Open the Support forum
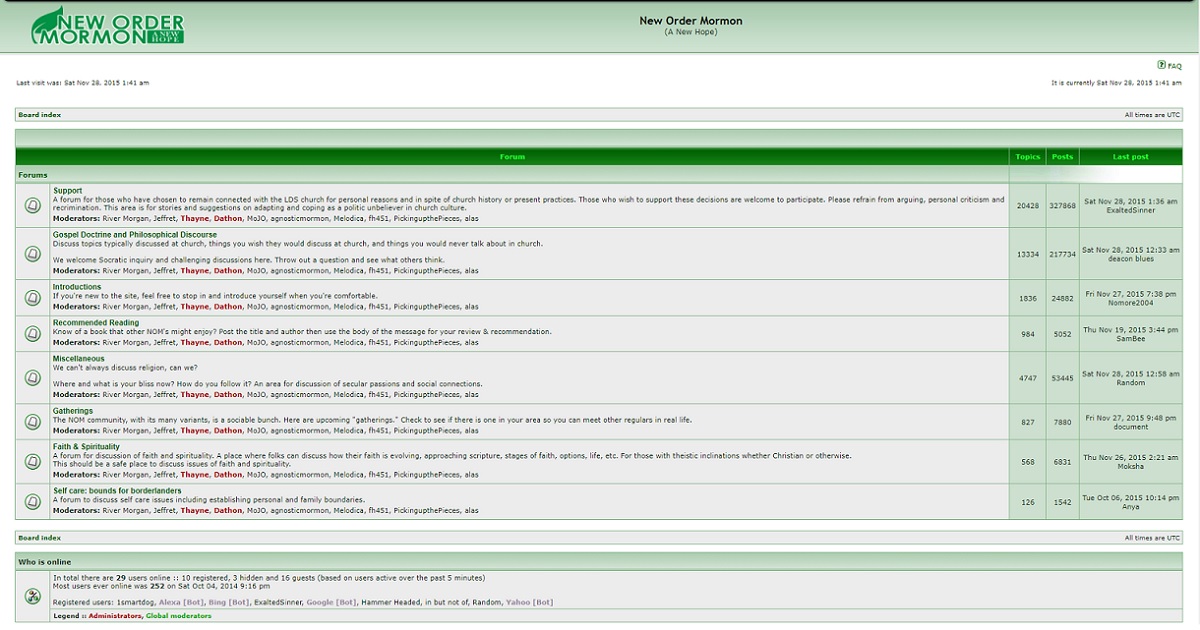The width and height of the screenshot is (1200, 630). click(67, 191)
